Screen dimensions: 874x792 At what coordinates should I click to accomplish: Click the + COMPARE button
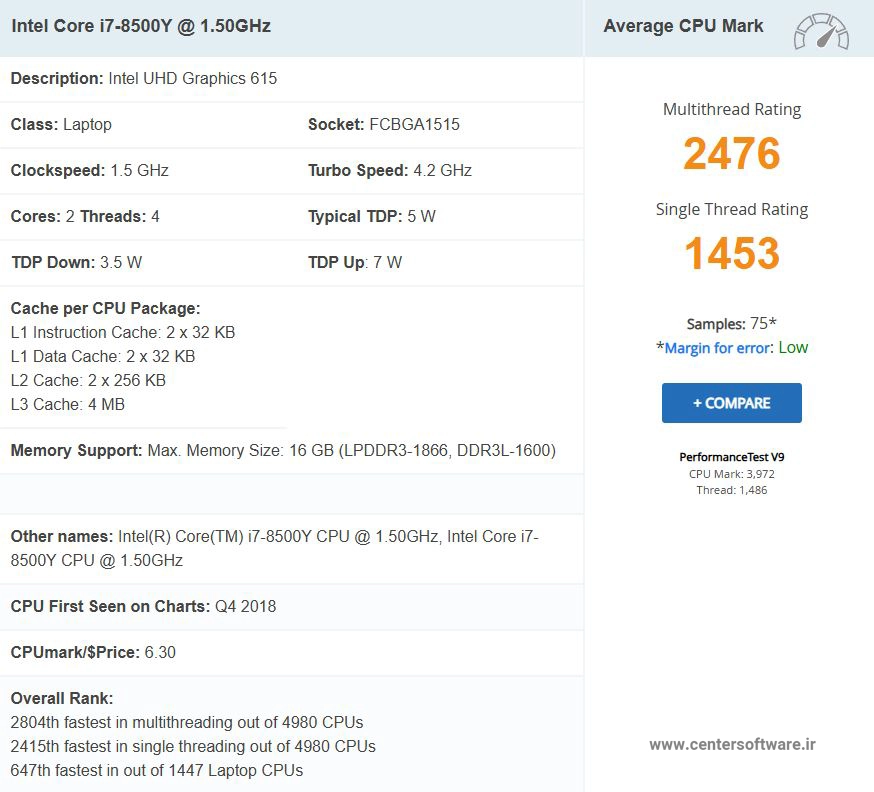[x=731, y=403]
